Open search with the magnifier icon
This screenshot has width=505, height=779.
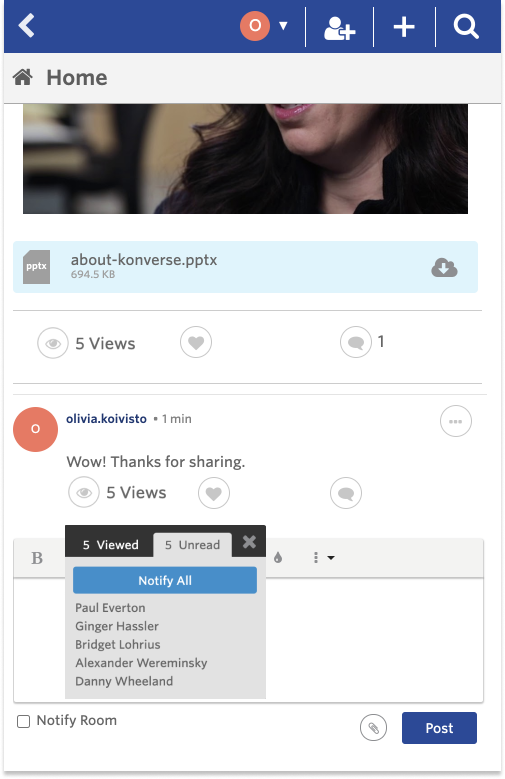tap(466, 26)
